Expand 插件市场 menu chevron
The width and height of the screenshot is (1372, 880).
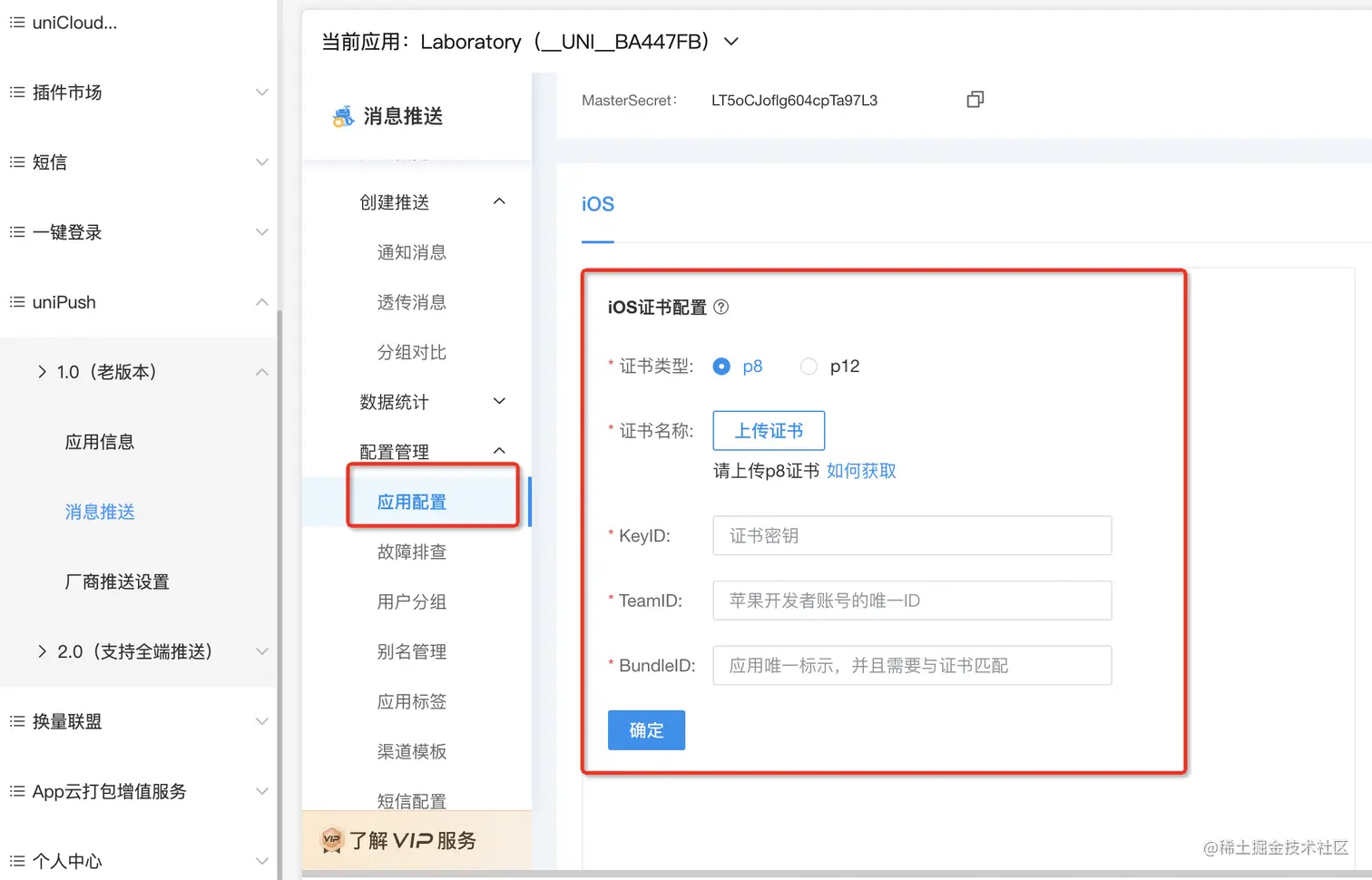pyautogui.click(x=262, y=93)
